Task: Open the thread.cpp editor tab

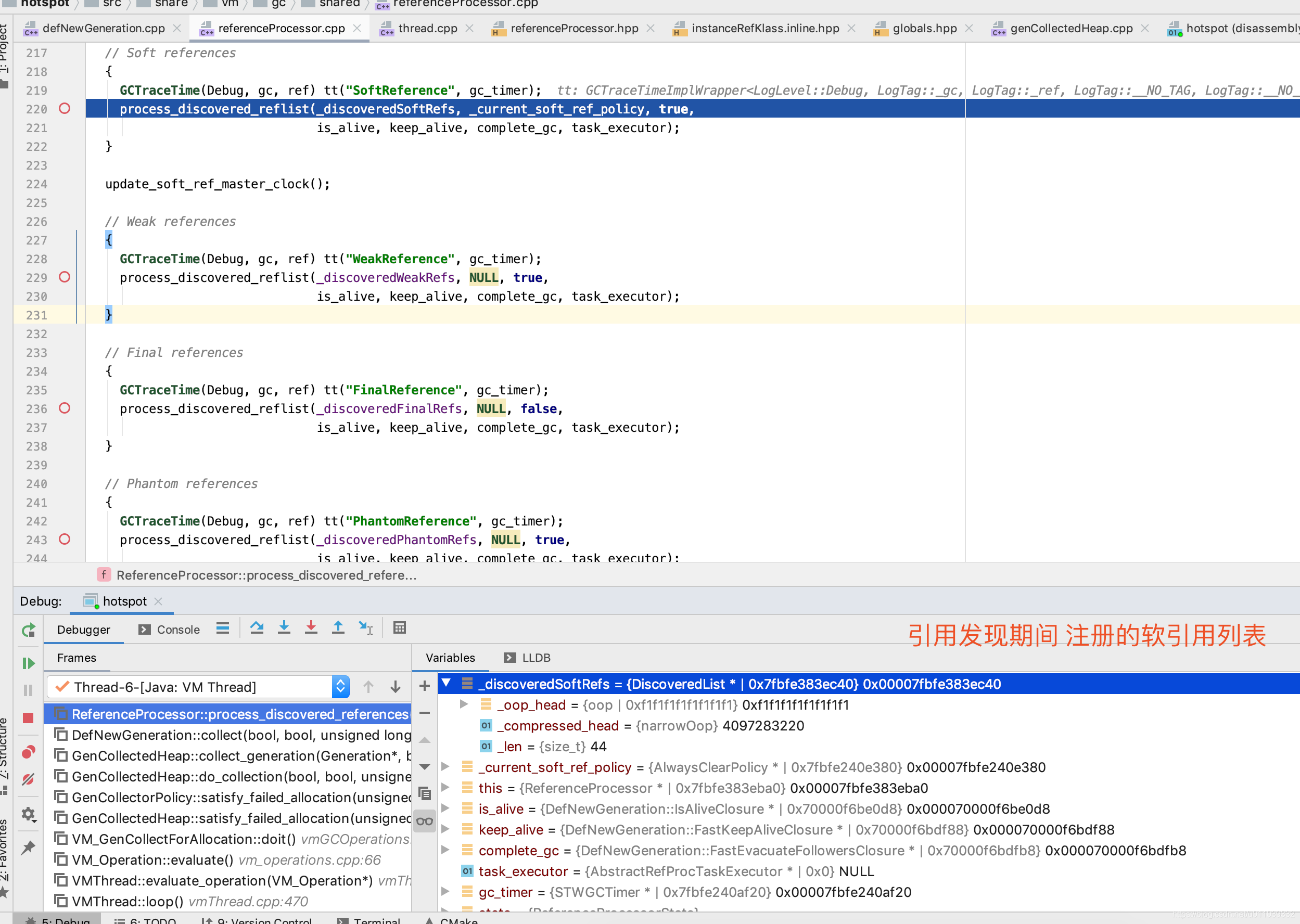Action: tap(427, 28)
